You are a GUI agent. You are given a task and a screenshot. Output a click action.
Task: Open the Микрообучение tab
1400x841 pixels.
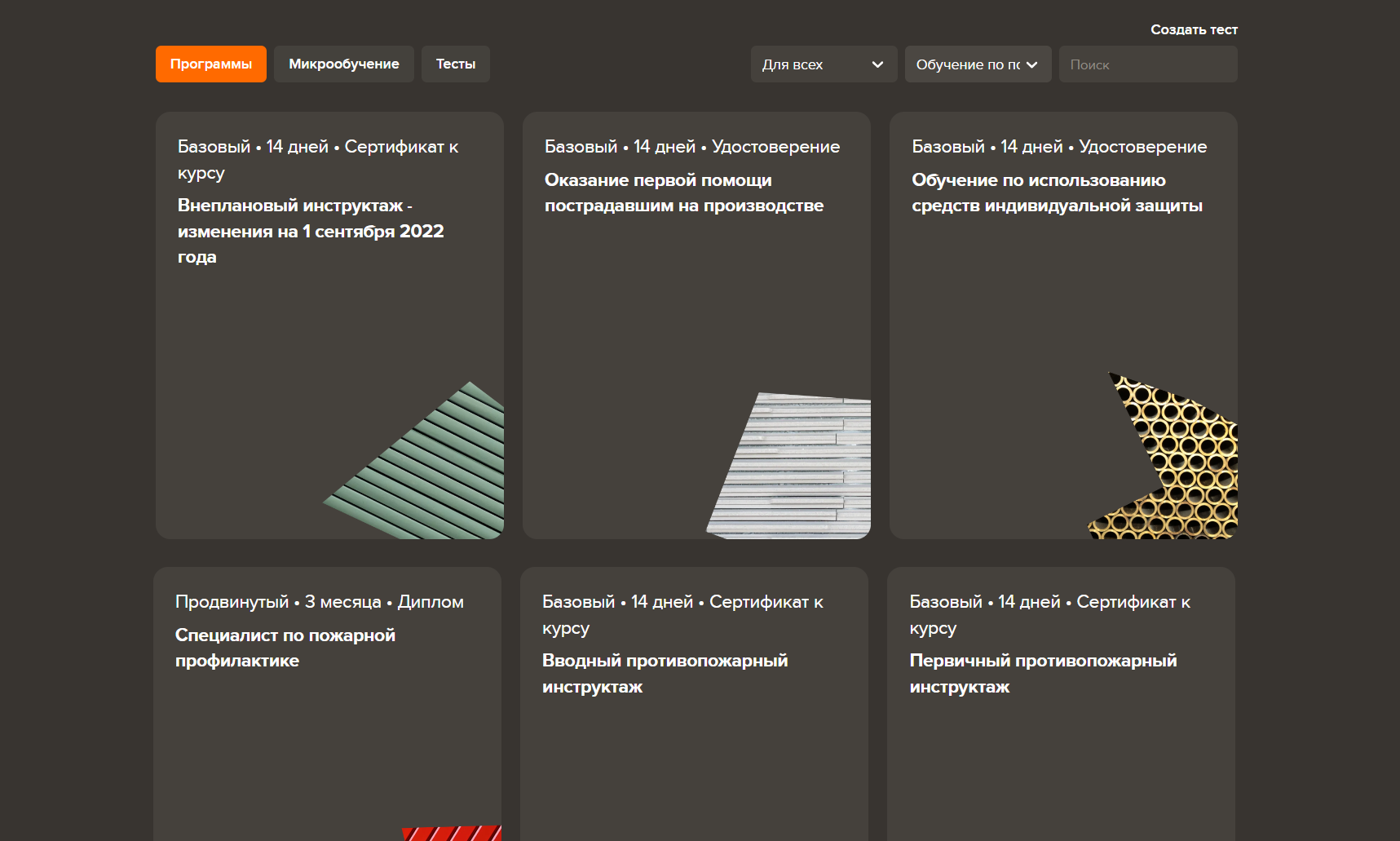coord(343,64)
